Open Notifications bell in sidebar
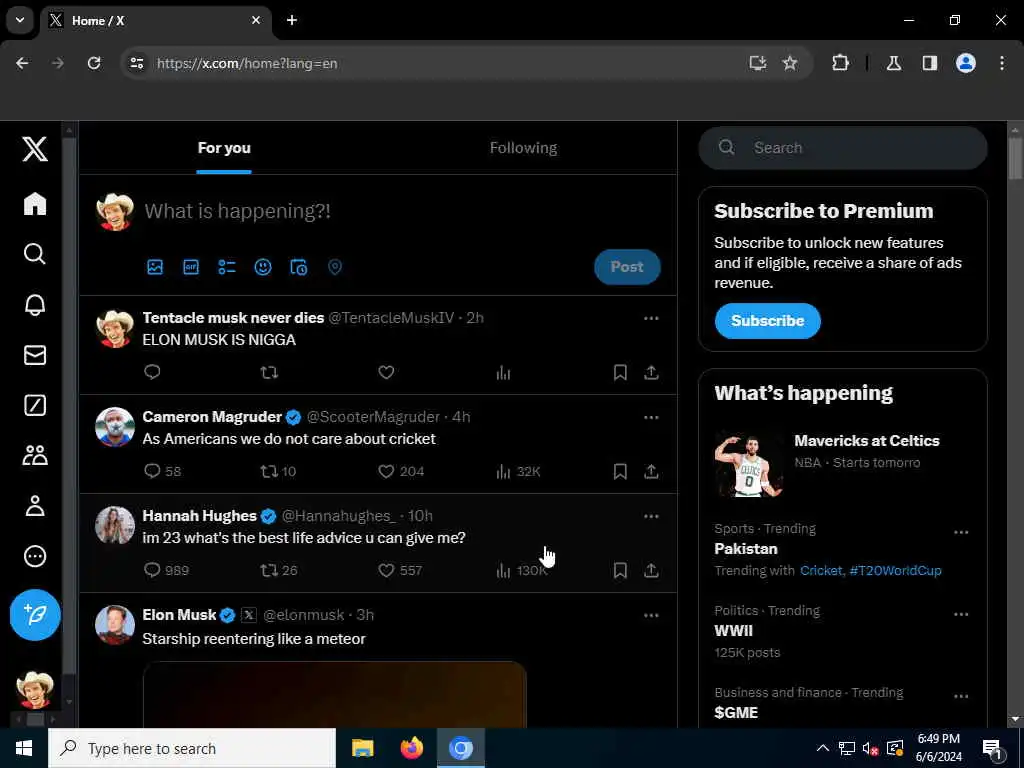Viewport: 1024px width, 768px height. click(x=35, y=304)
